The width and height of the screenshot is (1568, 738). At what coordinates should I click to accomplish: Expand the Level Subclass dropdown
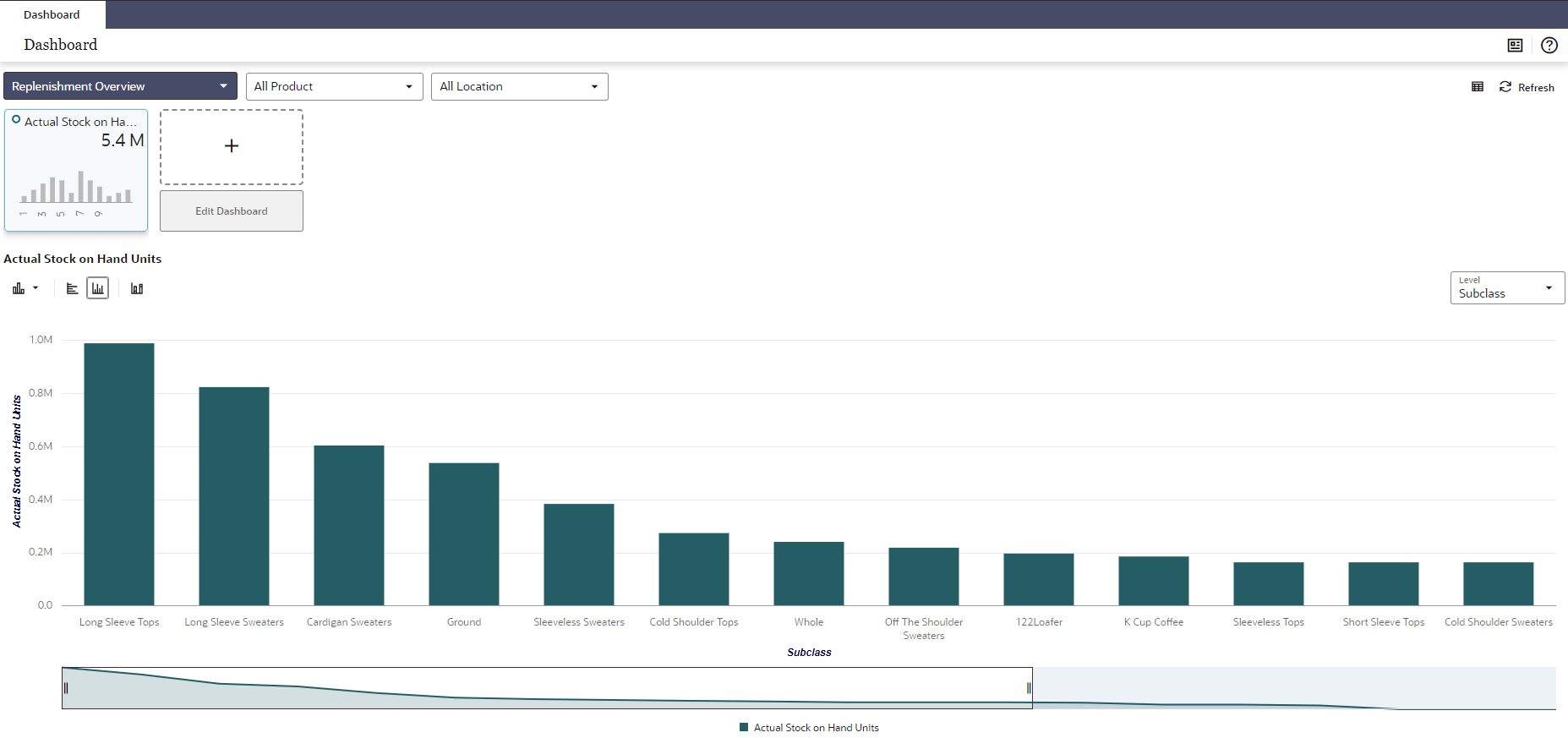tap(1507, 288)
